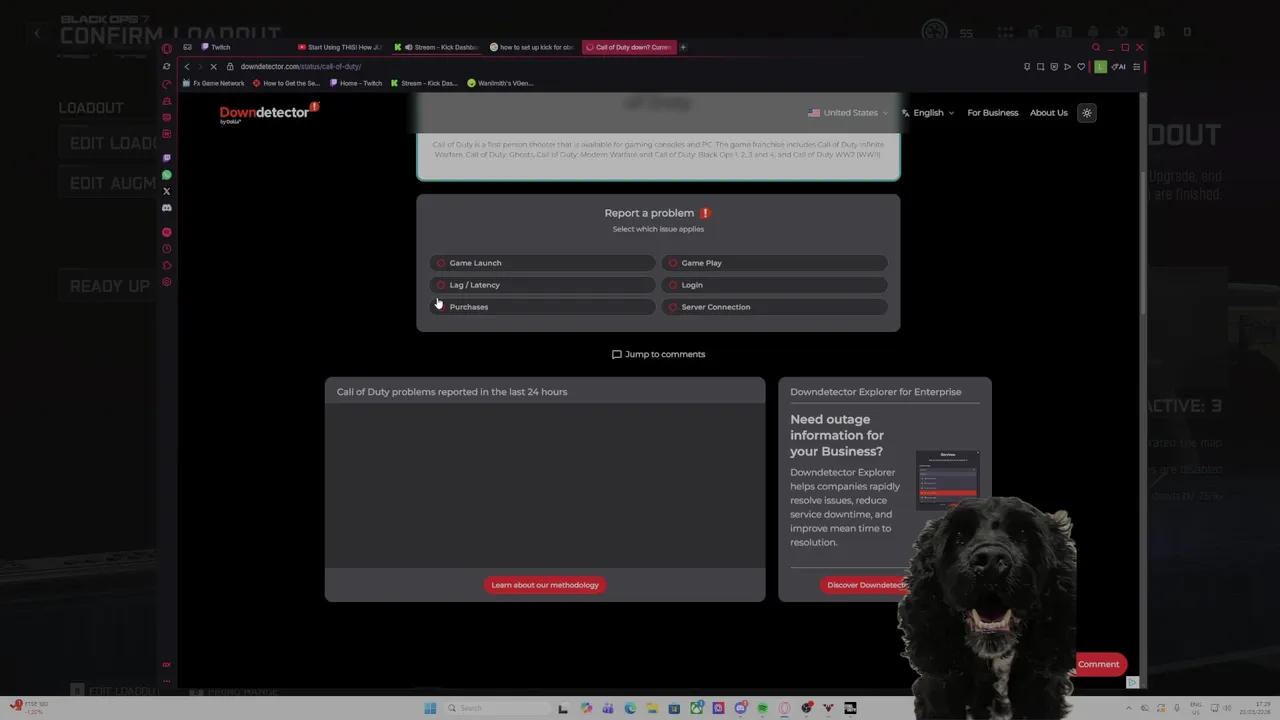The height and width of the screenshot is (720, 1280).
Task: Switch to 'how to set up kick' tab
Action: (532, 47)
